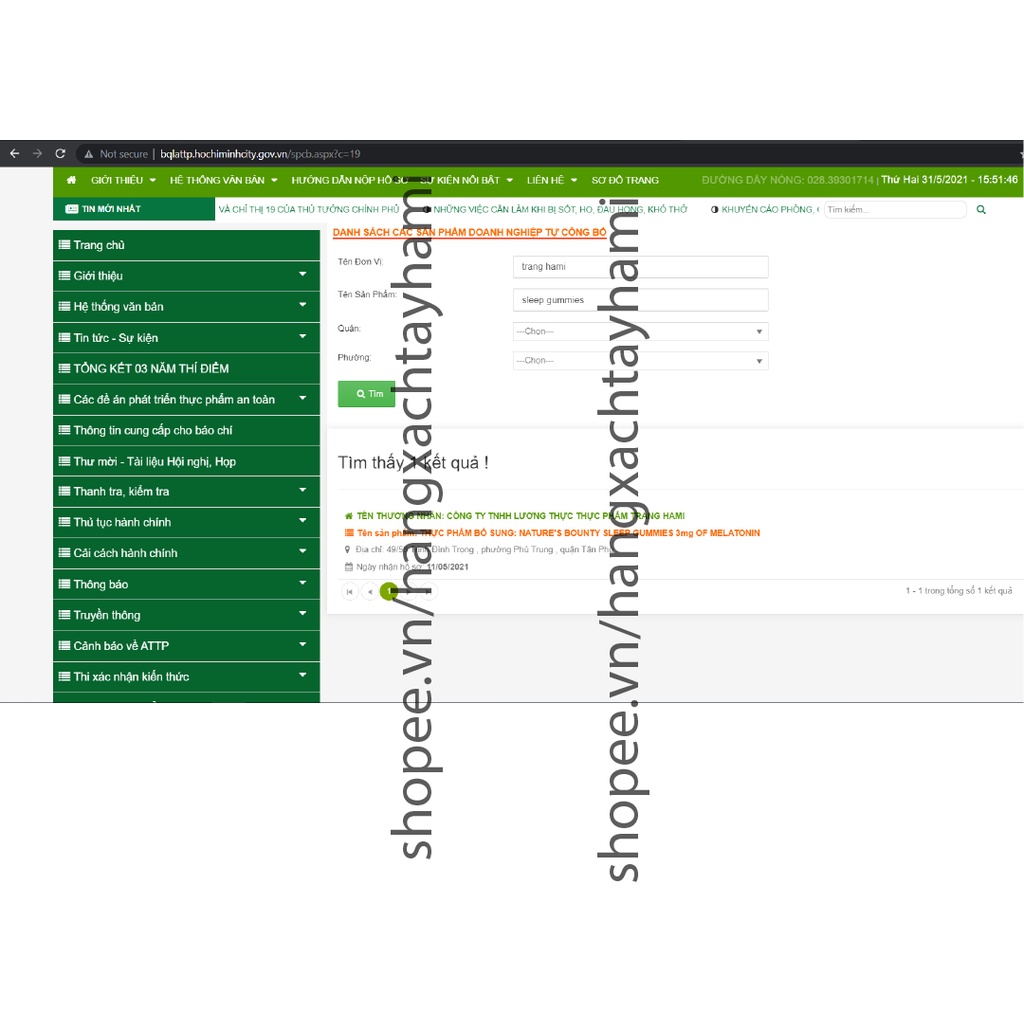Reload the page with refresh icon
This screenshot has height=1024, width=1024.
60,154
